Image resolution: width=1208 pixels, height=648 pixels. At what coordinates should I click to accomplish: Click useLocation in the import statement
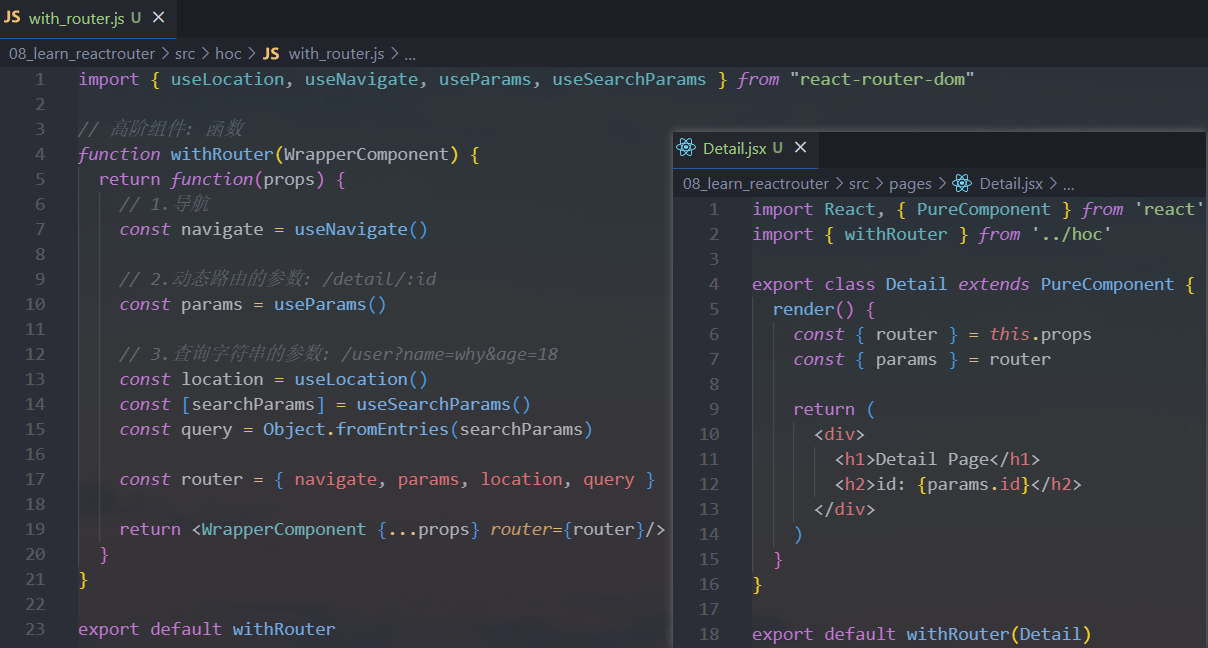pos(227,79)
